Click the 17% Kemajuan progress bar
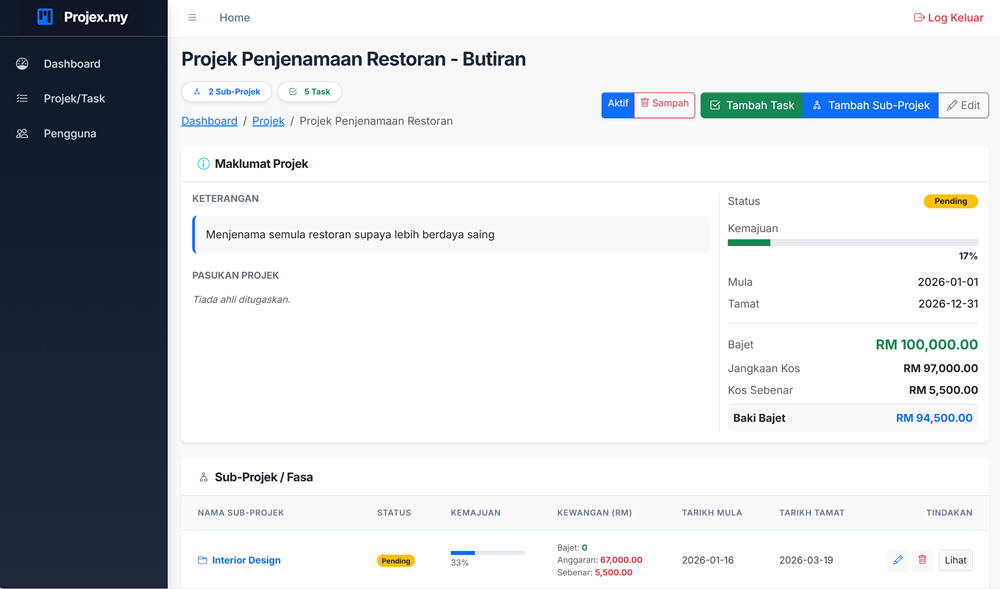Image resolution: width=1000 pixels, height=589 pixels. coord(852,243)
